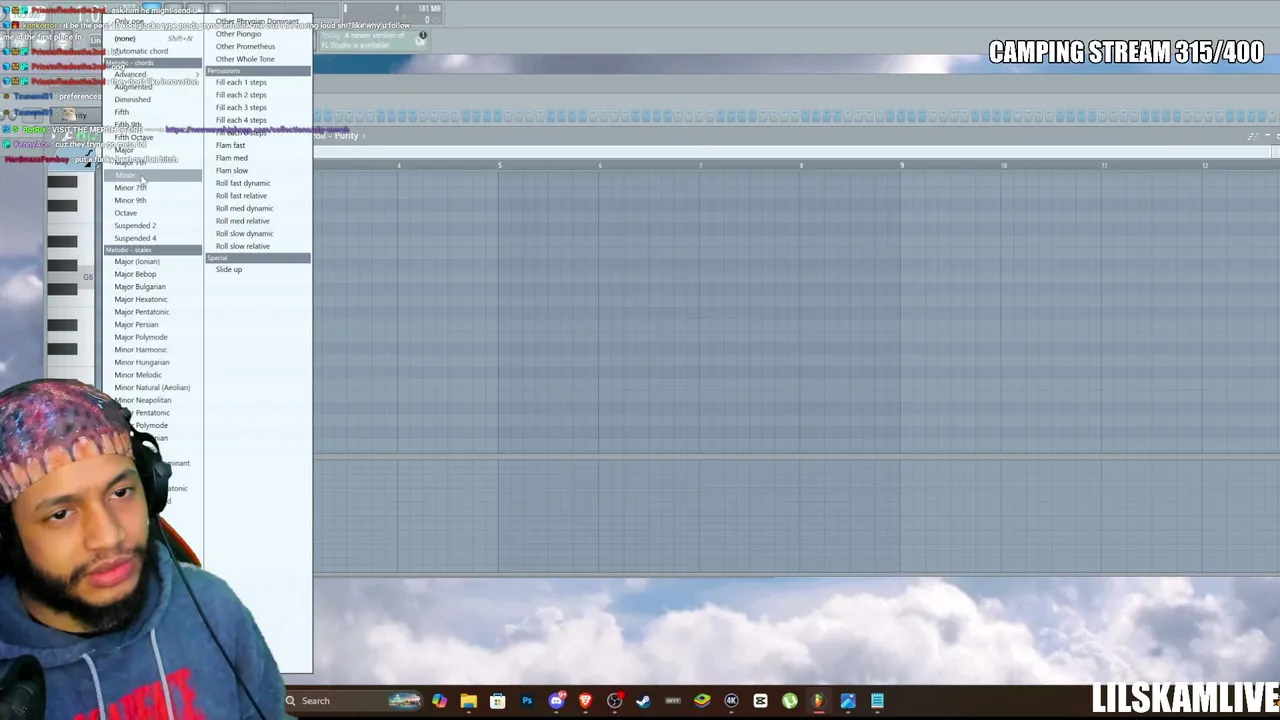The width and height of the screenshot is (1280, 720).
Task: Expand the Advanced chords submenu
Action: (x=153, y=74)
